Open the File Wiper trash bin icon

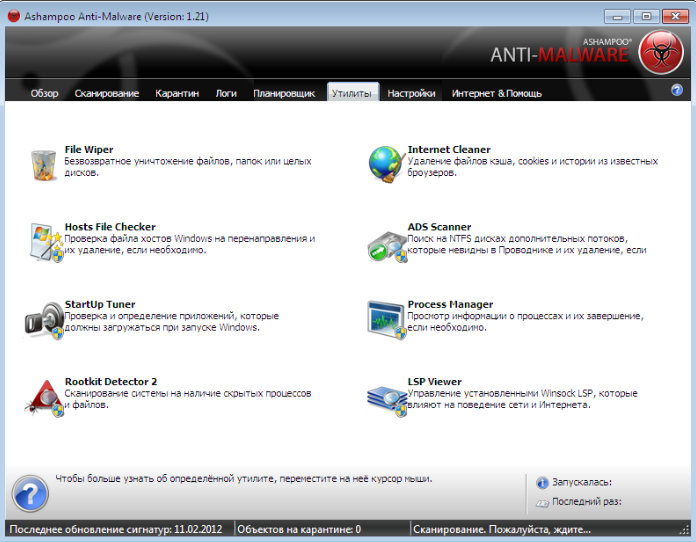click(x=44, y=165)
